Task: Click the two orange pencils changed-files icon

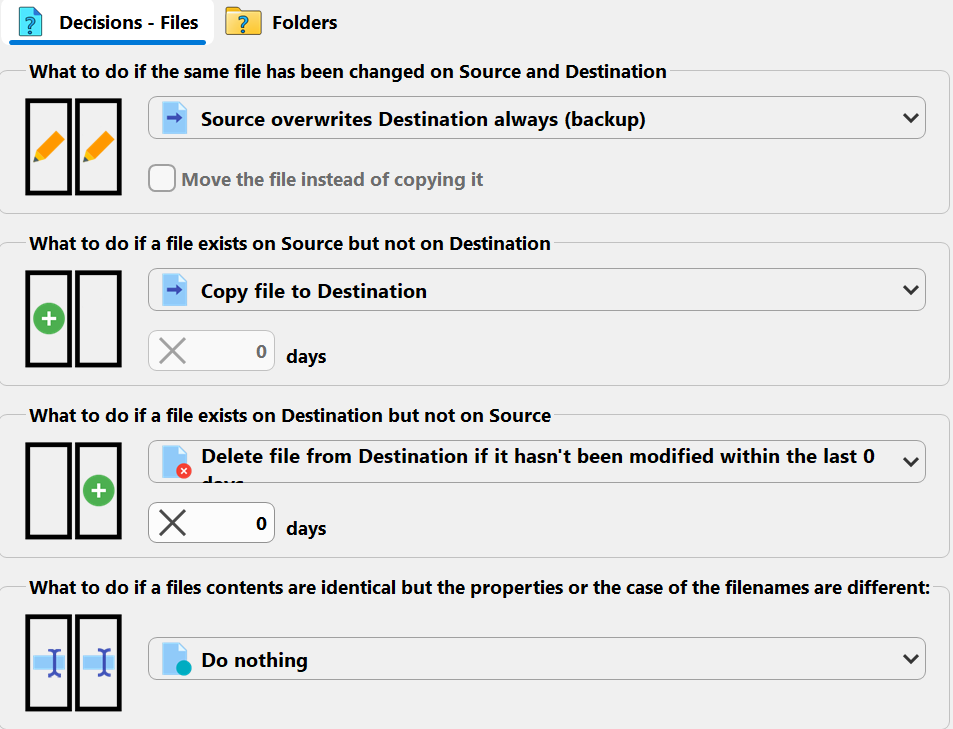Action: (x=74, y=147)
